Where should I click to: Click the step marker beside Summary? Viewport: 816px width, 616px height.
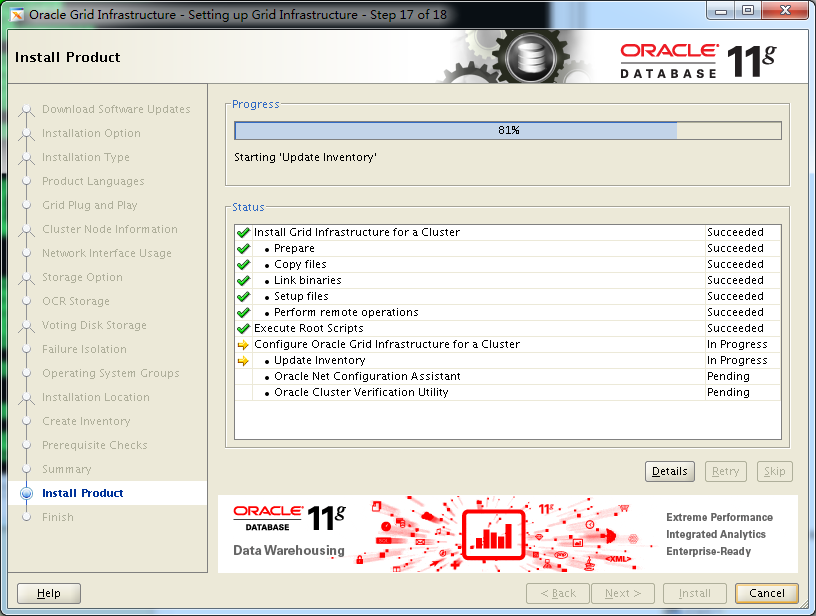27,469
